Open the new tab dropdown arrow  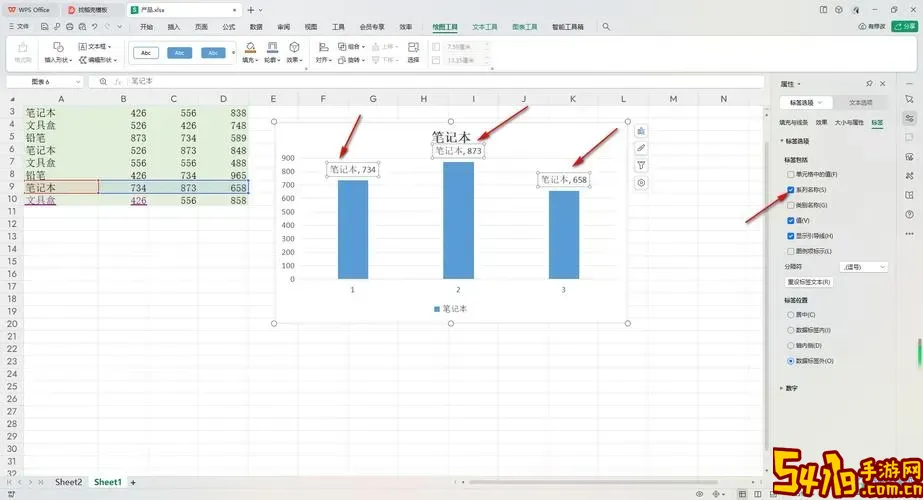[x=261, y=10]
